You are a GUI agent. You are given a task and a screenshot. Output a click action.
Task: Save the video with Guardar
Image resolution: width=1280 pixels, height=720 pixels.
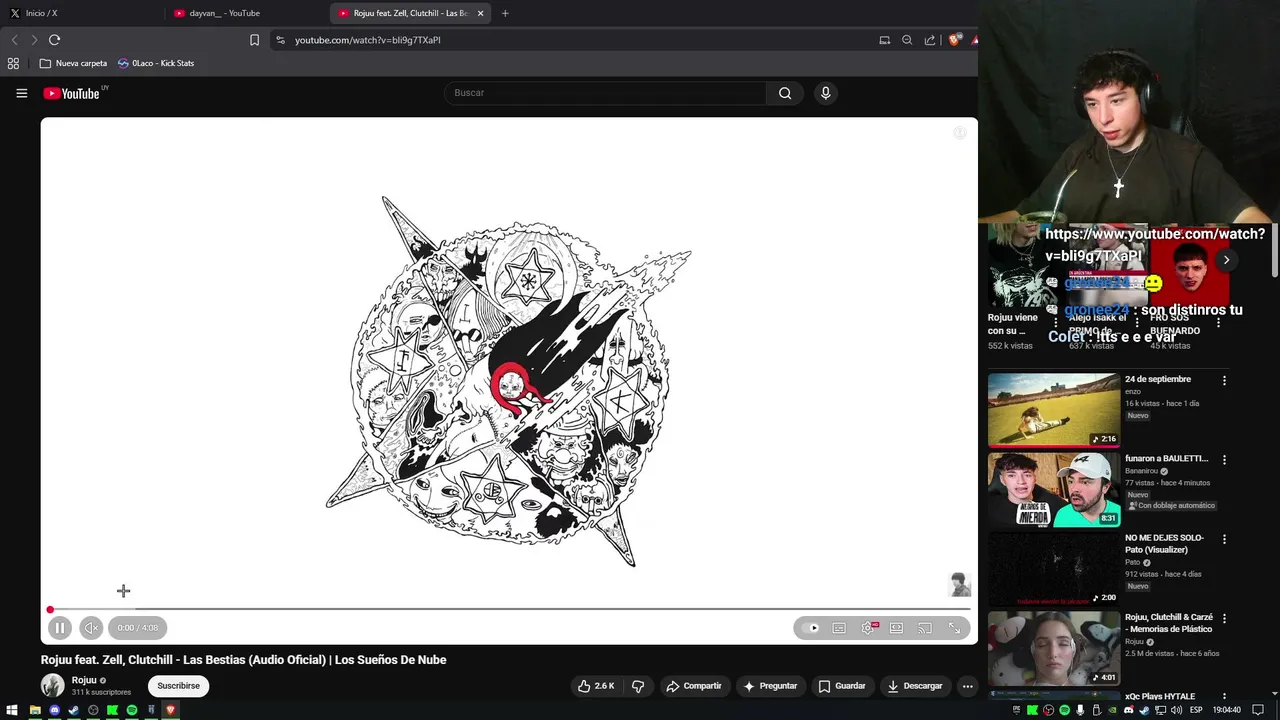click(841, 686)
